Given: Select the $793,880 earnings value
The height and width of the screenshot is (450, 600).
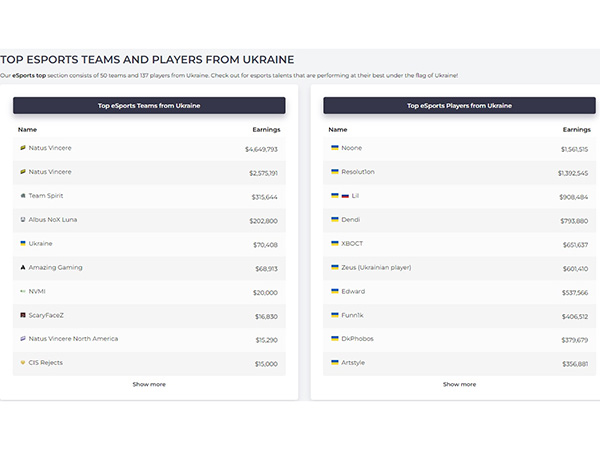Looking at the screenshot, I should point(574,221).
